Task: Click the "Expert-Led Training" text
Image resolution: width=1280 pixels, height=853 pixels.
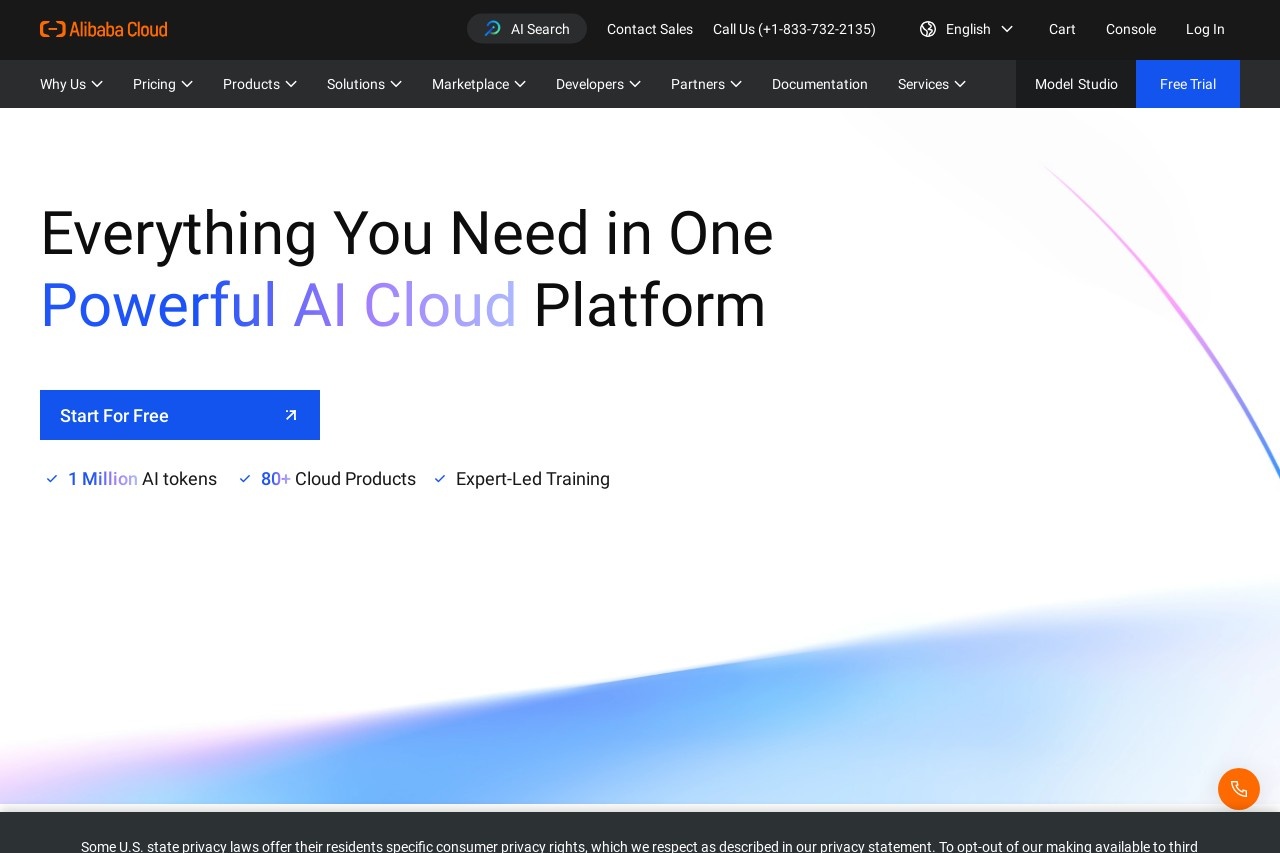Action: tap(533, 479)
